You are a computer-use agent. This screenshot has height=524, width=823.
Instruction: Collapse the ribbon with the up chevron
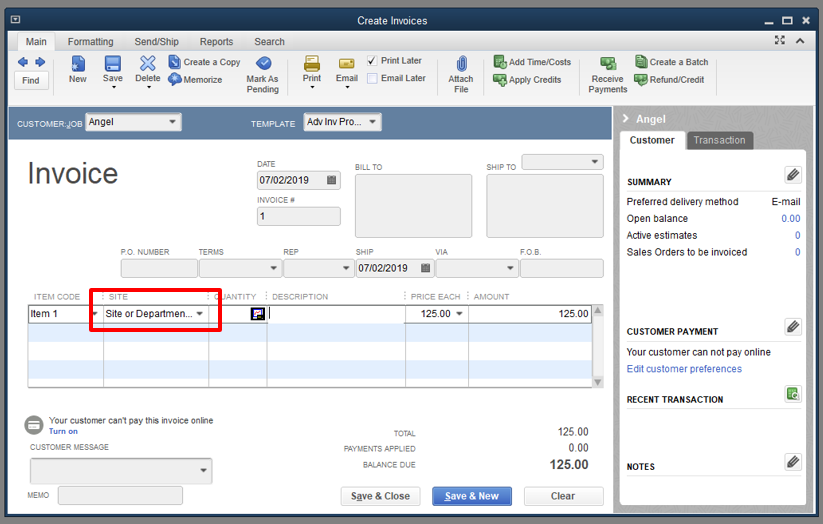[800, 41]
